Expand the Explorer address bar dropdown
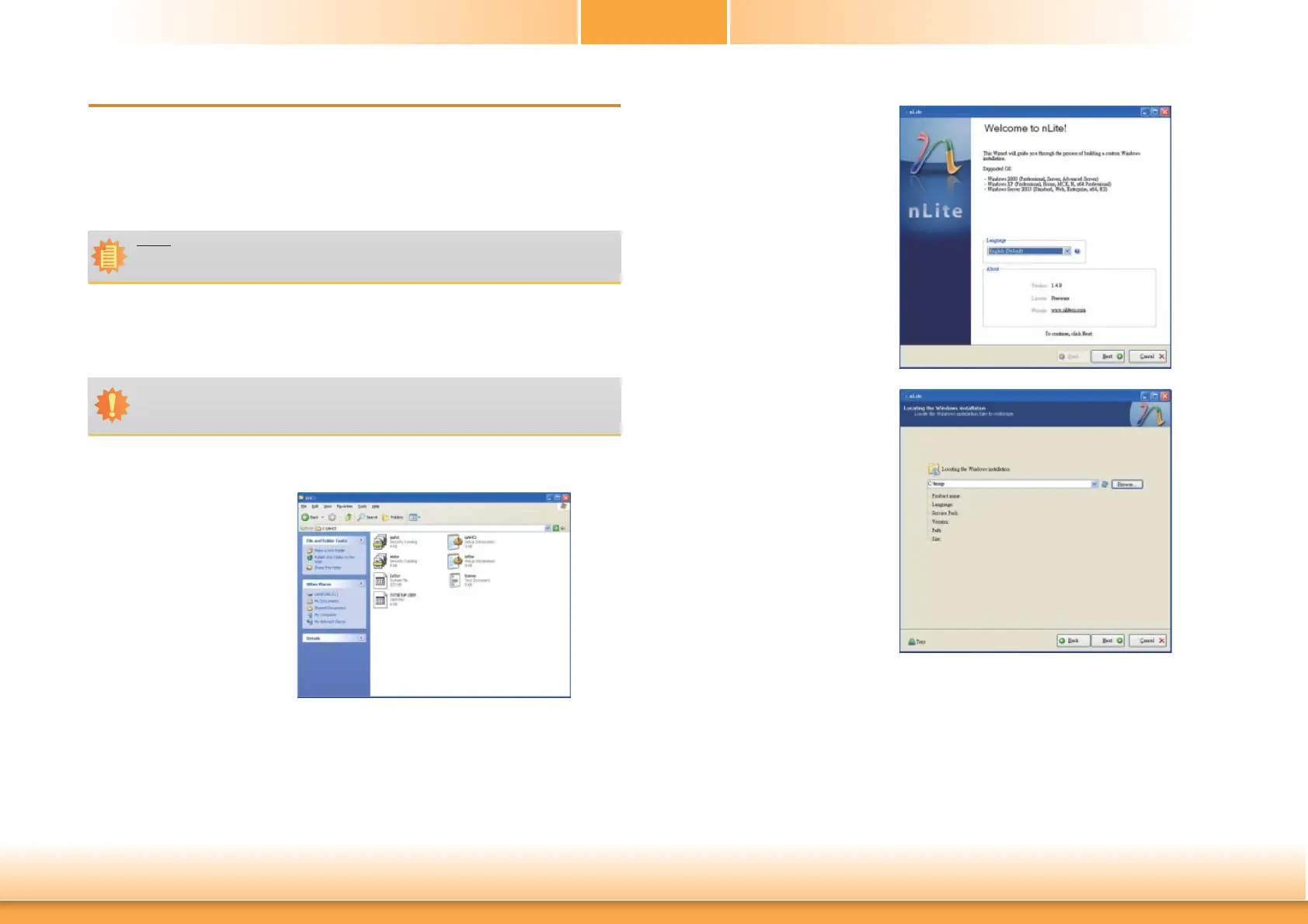The width and height of the screenshot is (1308, 924). pos(548,528)
